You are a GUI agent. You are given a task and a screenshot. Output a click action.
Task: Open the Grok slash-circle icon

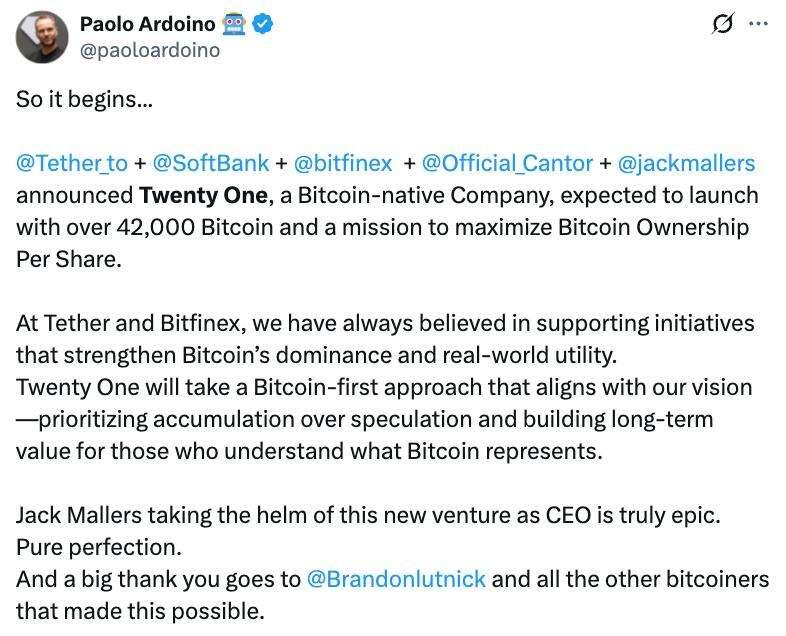click(723, 24)
